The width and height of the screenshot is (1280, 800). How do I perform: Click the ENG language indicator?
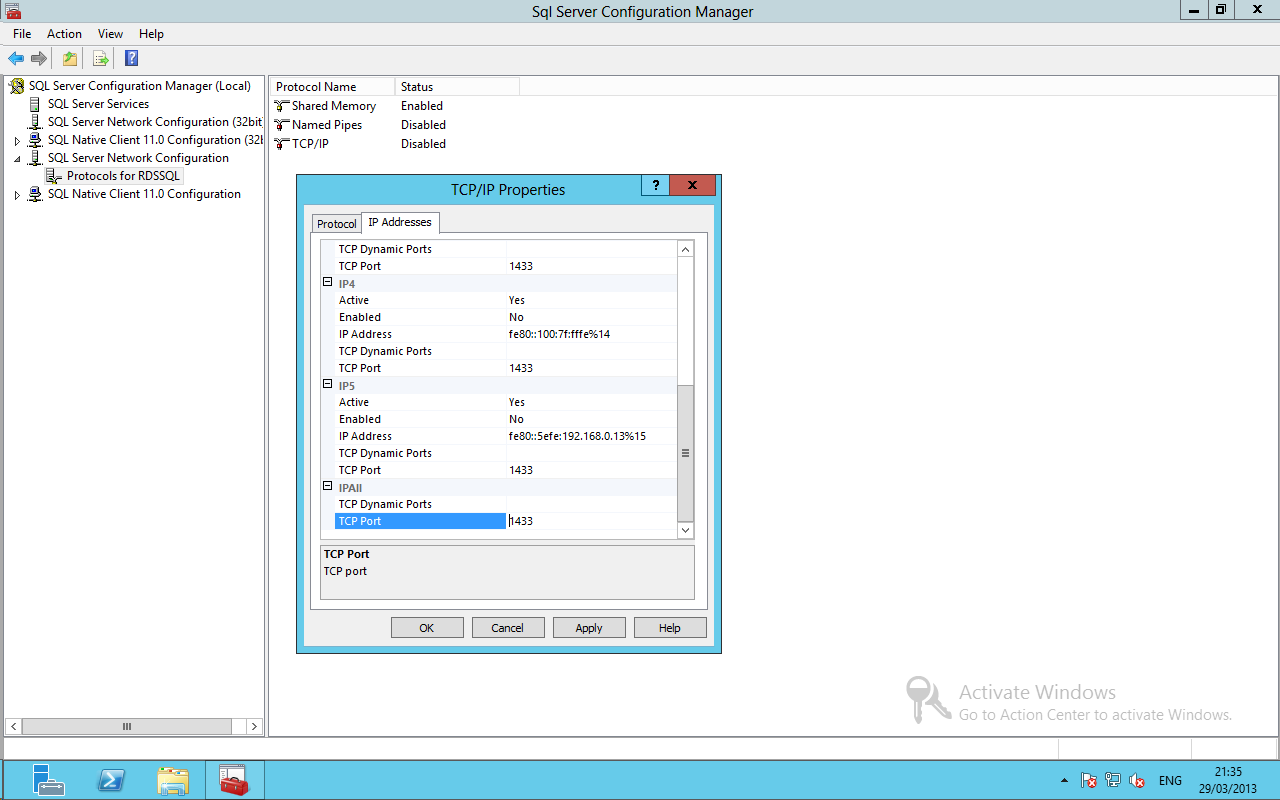pyautogui.click(x=1170, y=780)
